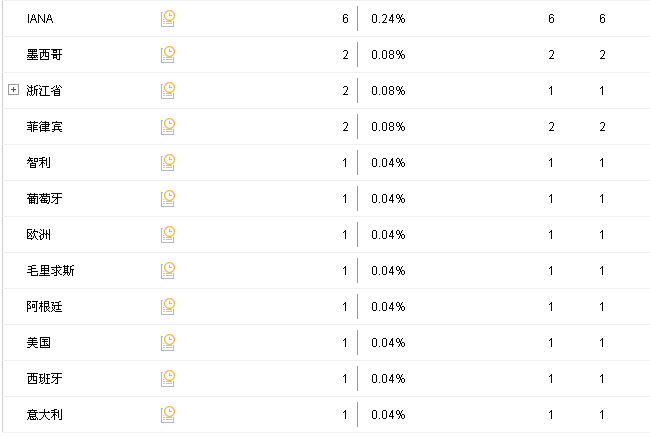This screenshot has height=437, width=650.
Task: Open history report icon for 阿根廷 row
Action: (168, 307)
